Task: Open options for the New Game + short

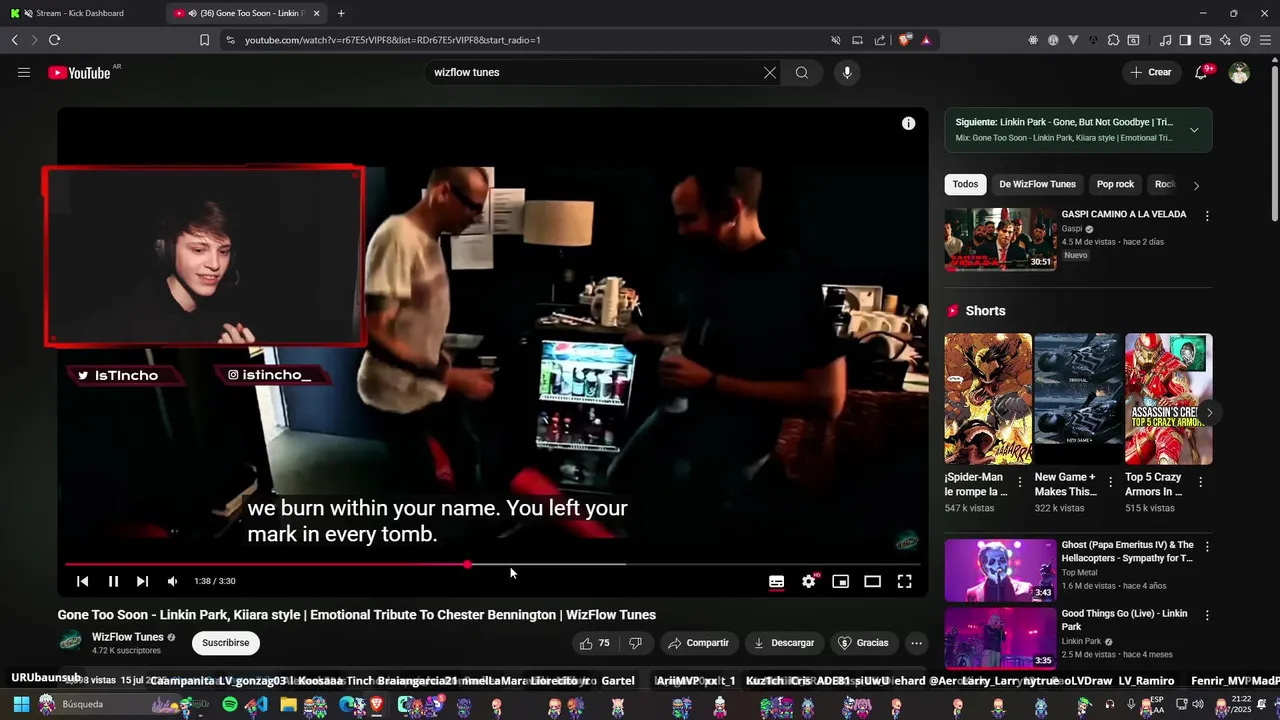Action: pos(1110,483)
